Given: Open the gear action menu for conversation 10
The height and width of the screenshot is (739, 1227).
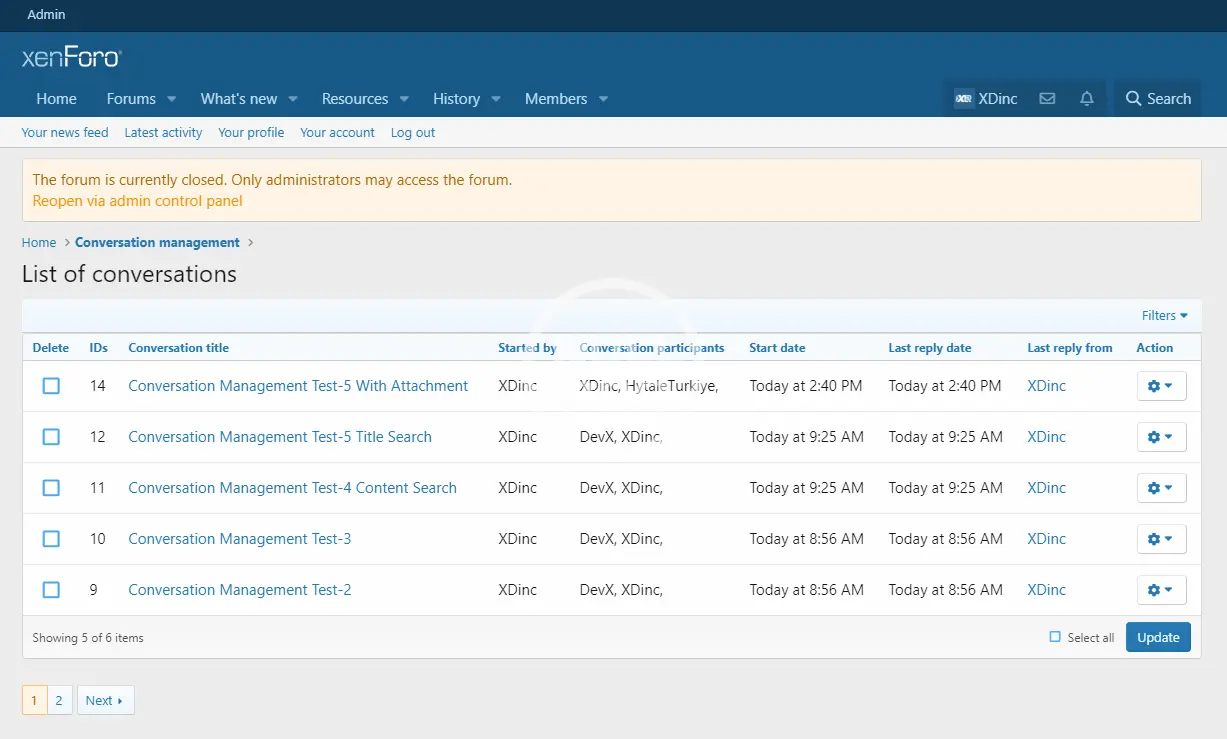Looking at the screenshot, I should tap(1161, 539).
